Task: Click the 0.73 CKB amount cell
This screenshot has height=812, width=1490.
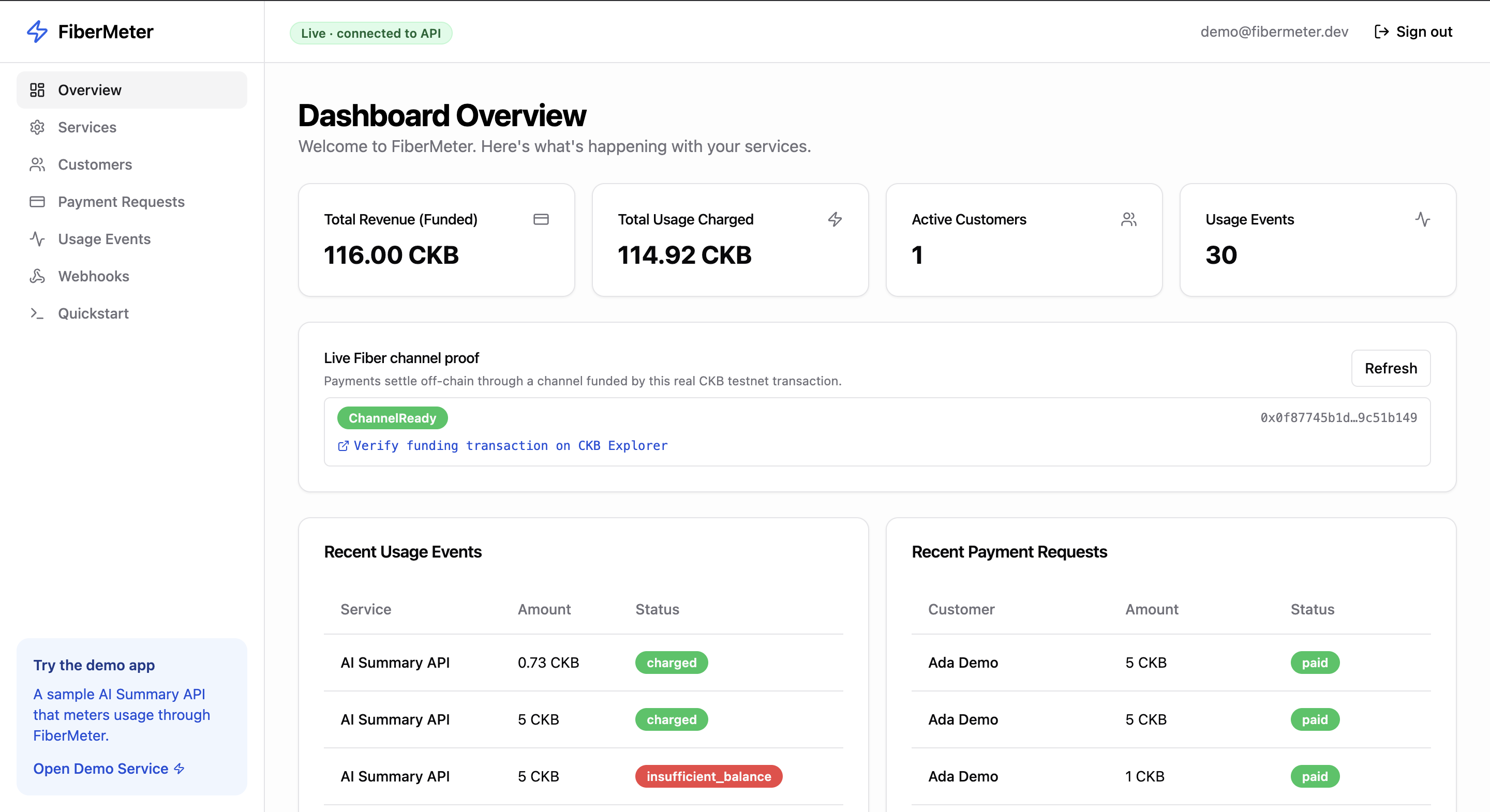Action: (x=548, y=663)
